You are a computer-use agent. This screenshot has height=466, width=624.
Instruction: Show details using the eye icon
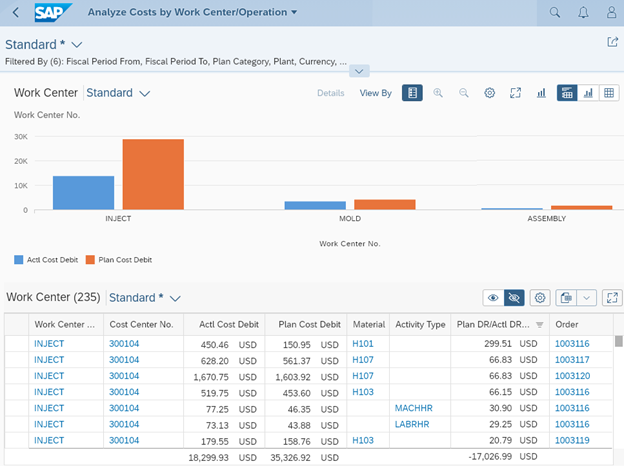(491, 298)
